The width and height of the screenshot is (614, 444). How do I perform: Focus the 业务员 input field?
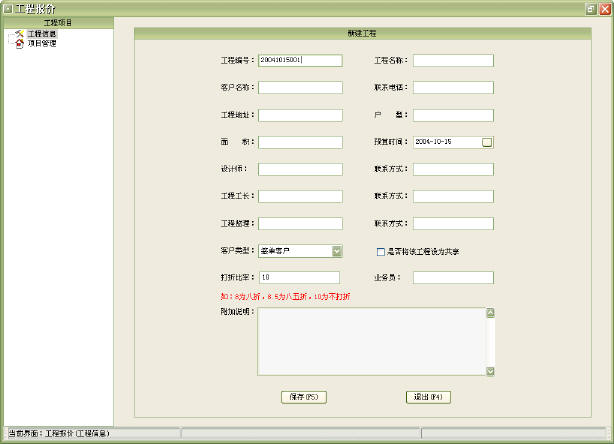click(453, 277)
